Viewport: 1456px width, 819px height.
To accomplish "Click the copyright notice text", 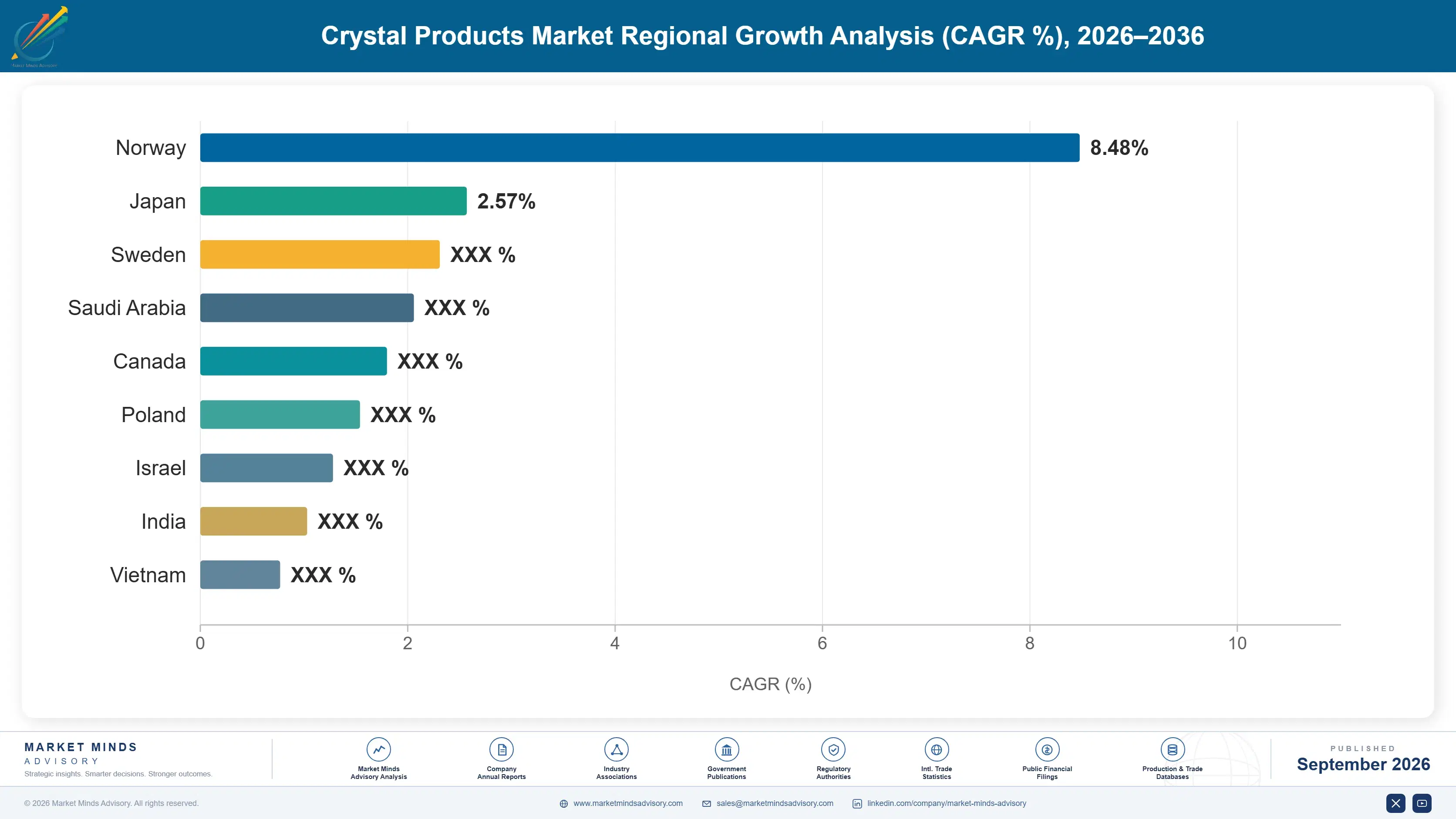I will click(111, 803).
